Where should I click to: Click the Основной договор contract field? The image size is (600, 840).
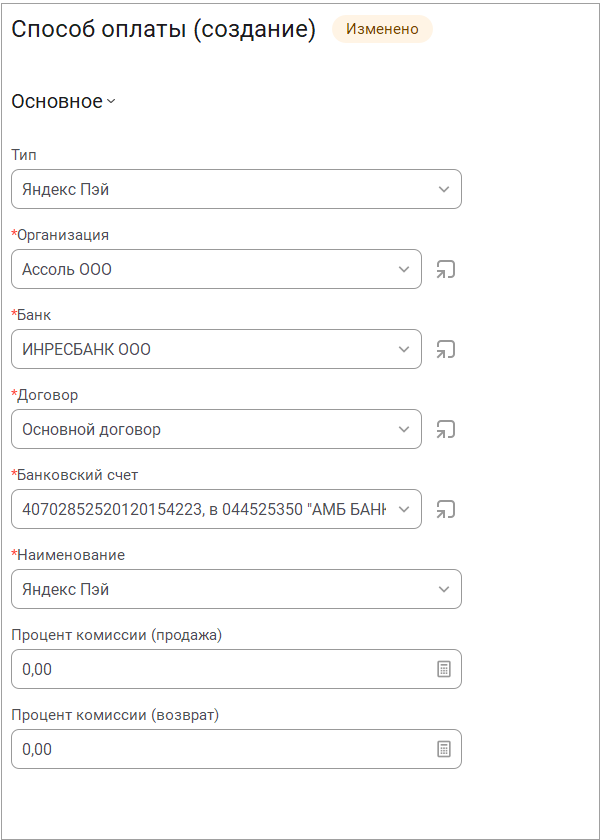point(216,429)
